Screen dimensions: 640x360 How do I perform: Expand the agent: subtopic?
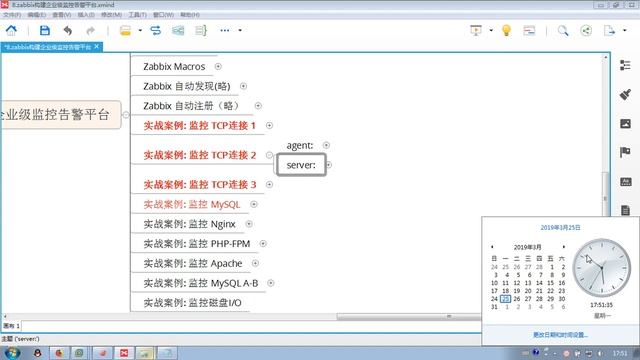point(326,145)
